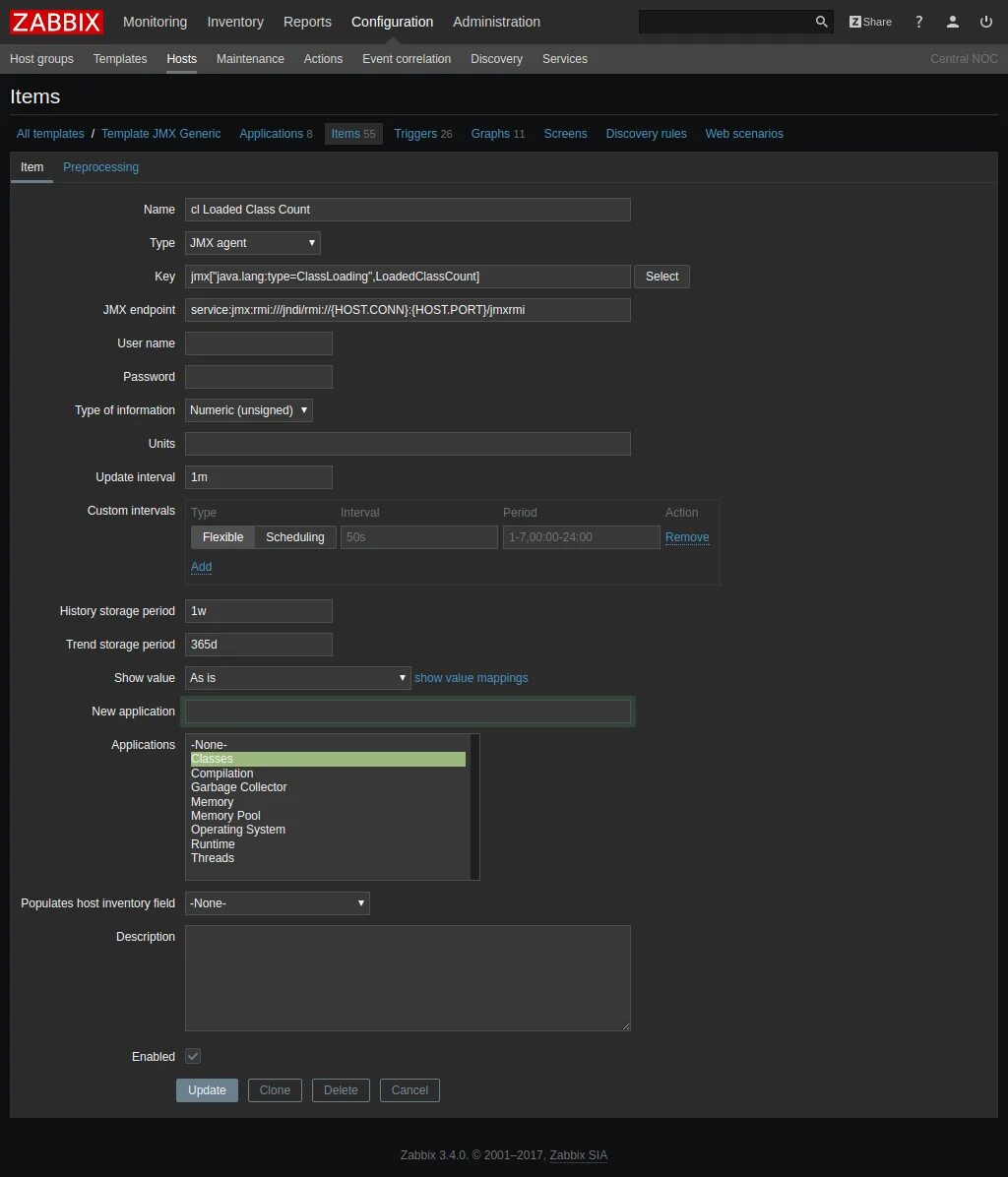Click the search magnifier icon

coord(822,22)
